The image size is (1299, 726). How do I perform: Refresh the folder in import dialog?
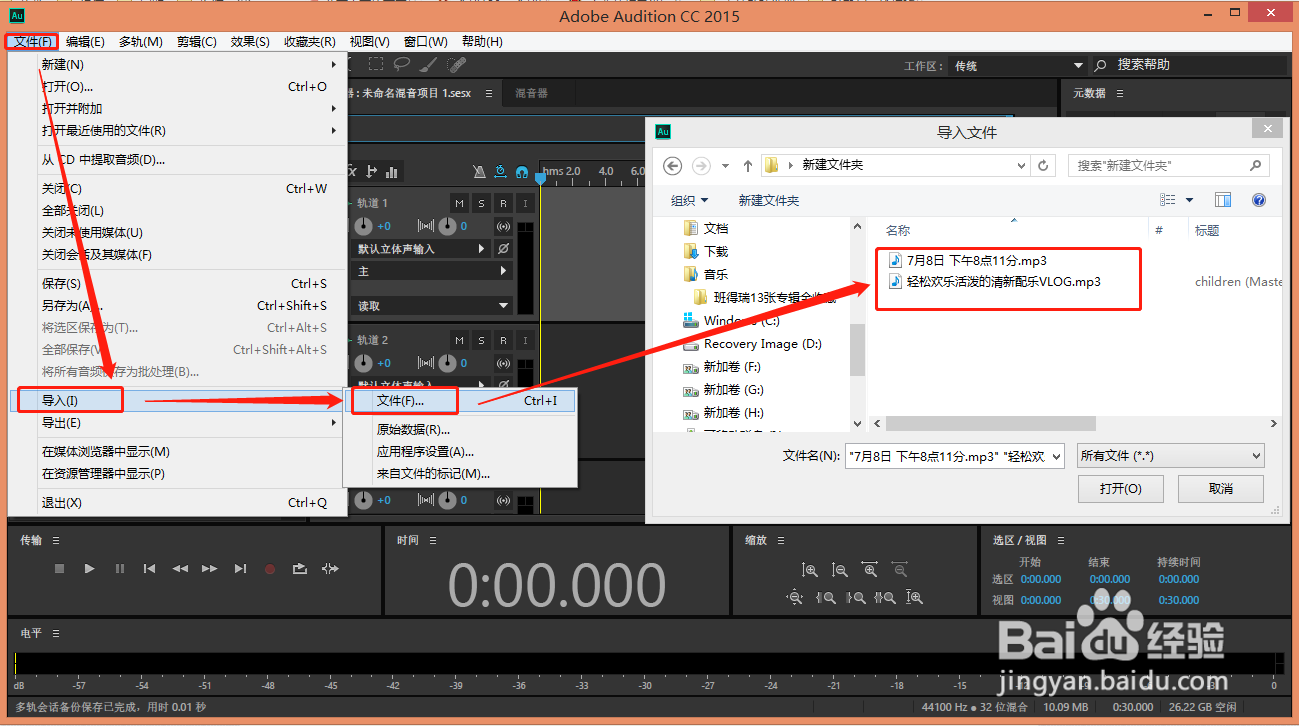1044,165
